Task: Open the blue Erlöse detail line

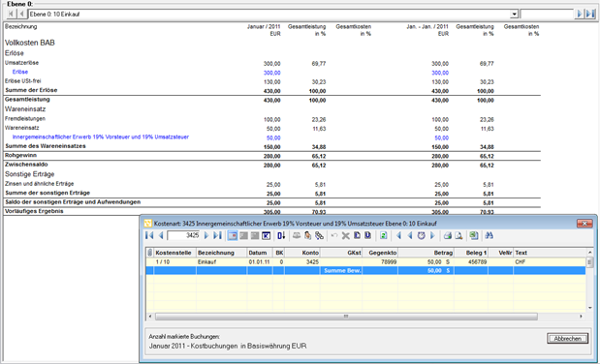Action: (20, 72)
